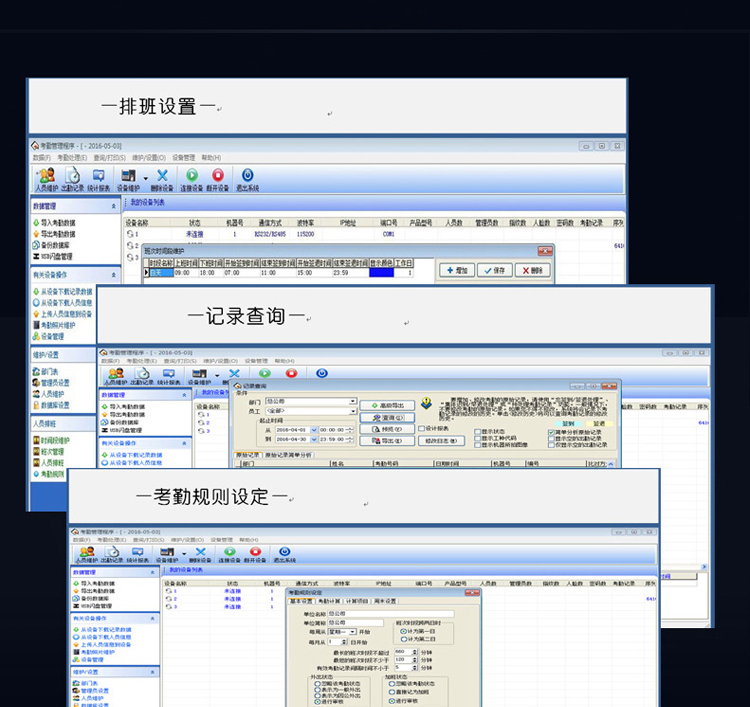
Task: Toggle 显示机器所拍图像 checkbox
Action: pos(477,445)
